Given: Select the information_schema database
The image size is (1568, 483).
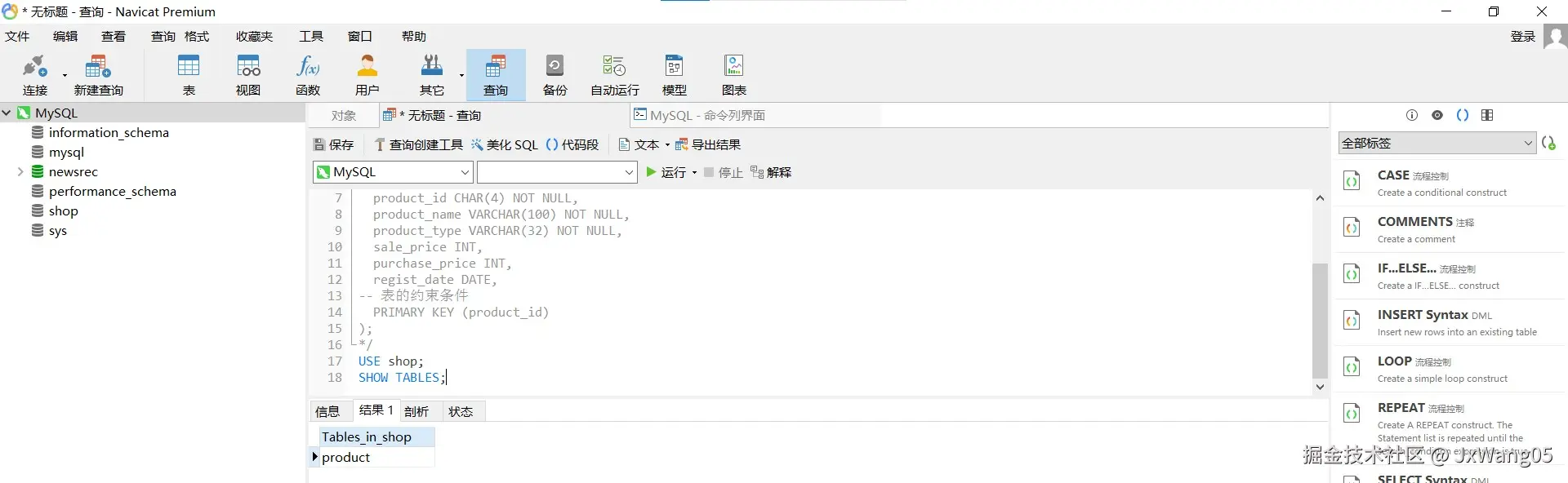Looking at the screenshot, I should pyautogui.click(x=109, y=132).
